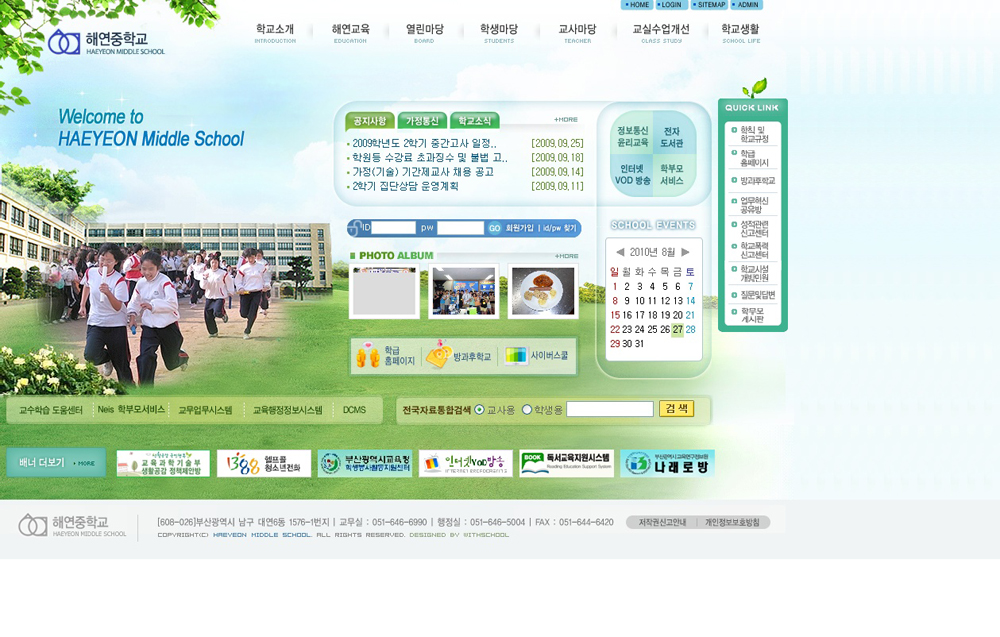Click the GO login button

click(x=494, y=228)
